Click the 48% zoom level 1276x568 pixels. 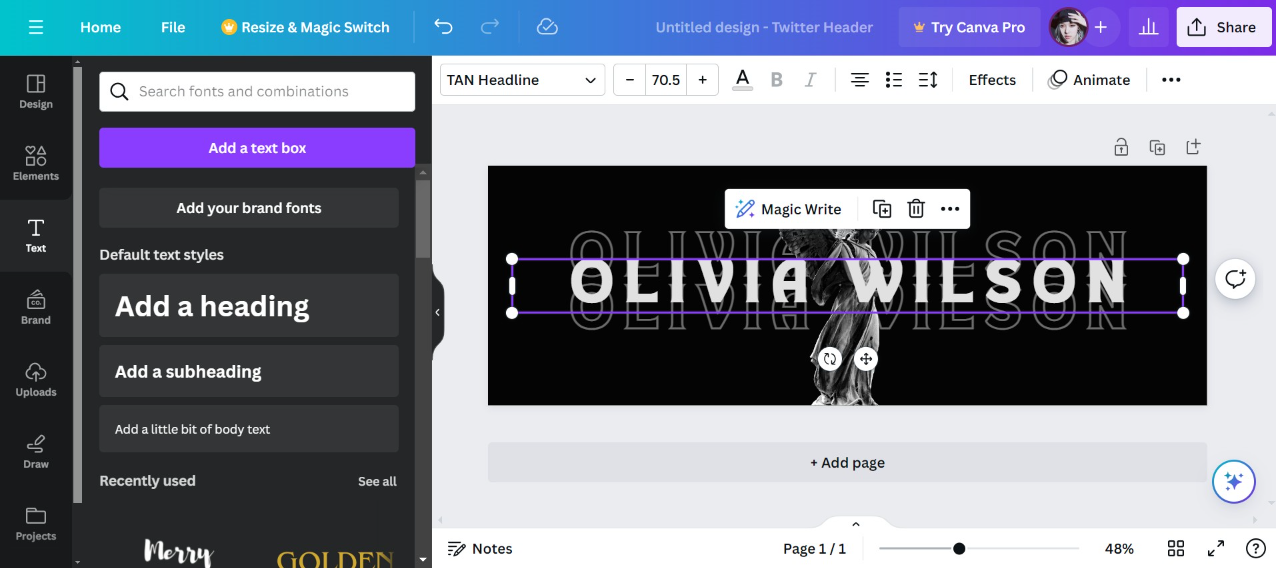[x=1119, y=548]
